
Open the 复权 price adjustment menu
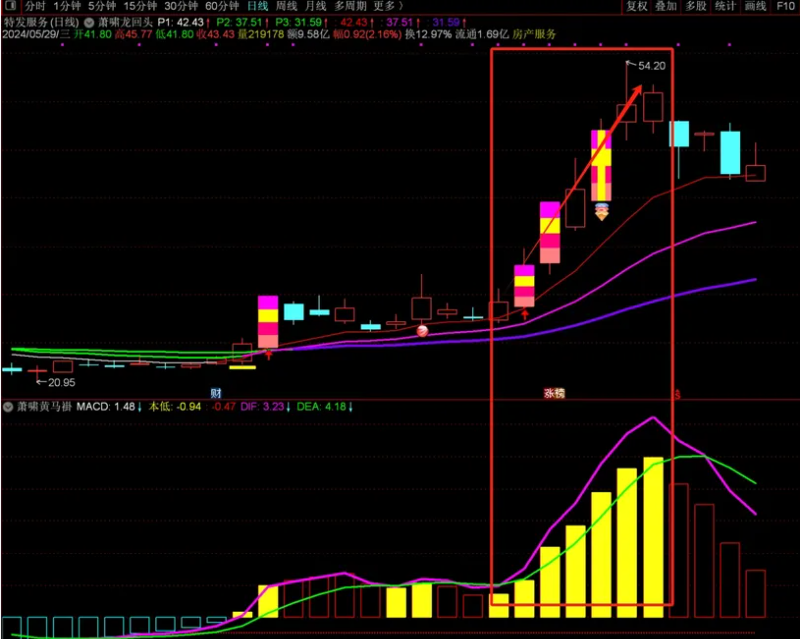click(x=637, y=6)
